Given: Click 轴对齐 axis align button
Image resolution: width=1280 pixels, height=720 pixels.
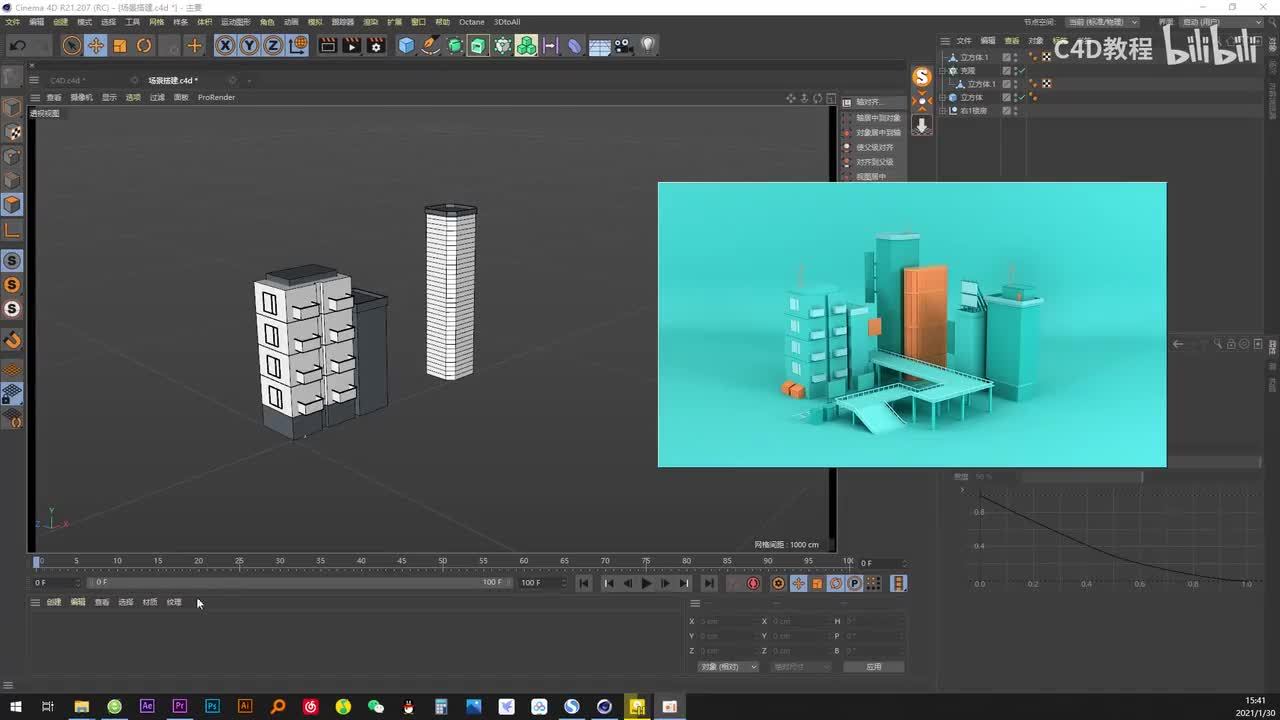Looking at the screenshot, I should click(868, 102).
